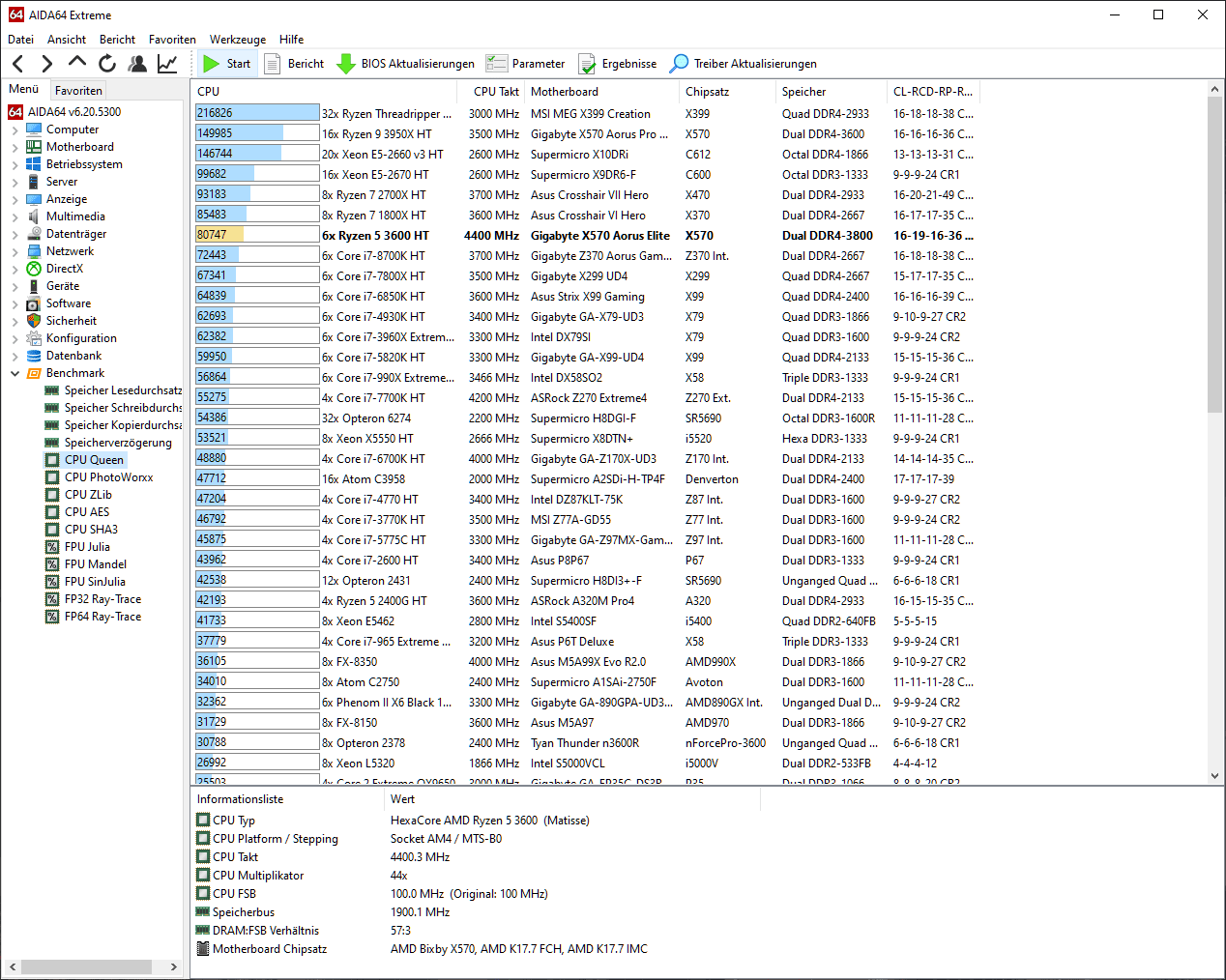Screen dimensions: 1226x980
Task: Show Ergebnisse results
Action: [x=617, y=64]
